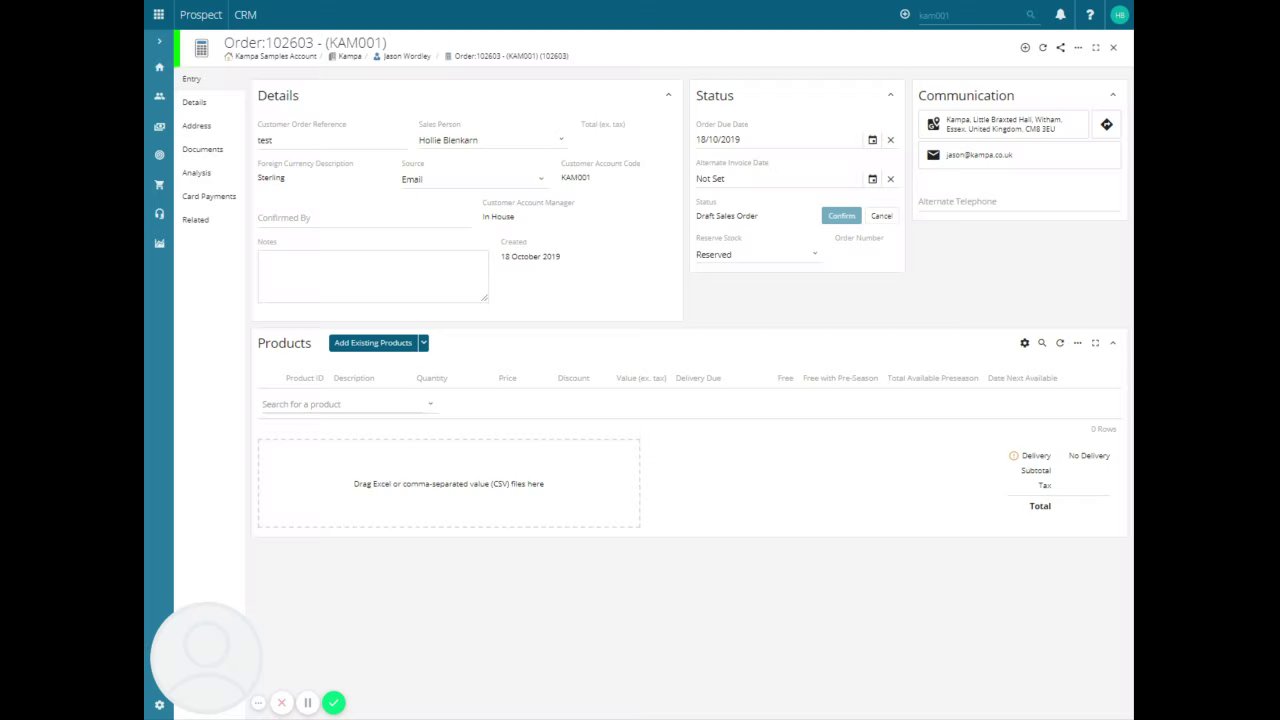This screenshot has height=720, width=1280.
Task: Select the Documents tab
Action: [x=203, y=149]
